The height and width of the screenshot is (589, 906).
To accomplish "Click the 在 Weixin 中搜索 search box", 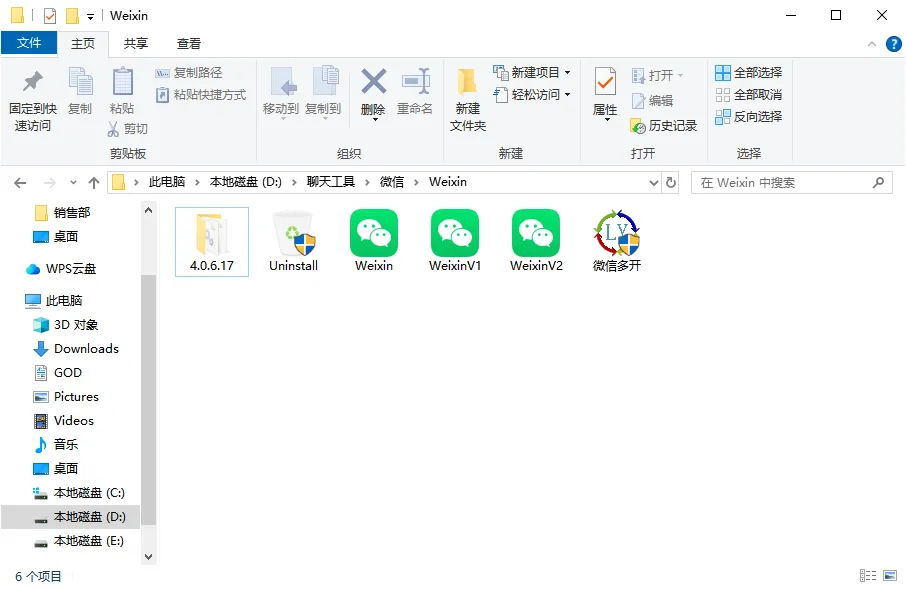I will tap(792, 183).
